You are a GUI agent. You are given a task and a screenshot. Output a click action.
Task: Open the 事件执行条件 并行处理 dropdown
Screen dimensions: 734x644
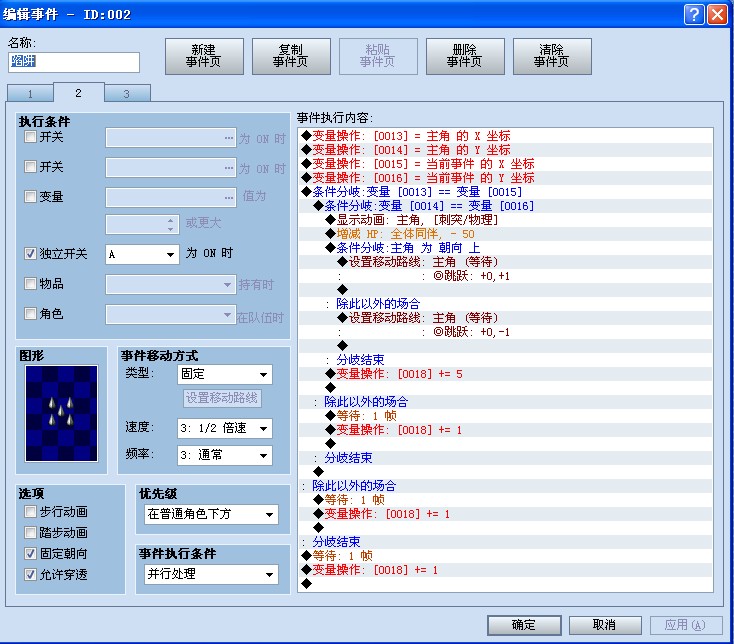(211, 574)
